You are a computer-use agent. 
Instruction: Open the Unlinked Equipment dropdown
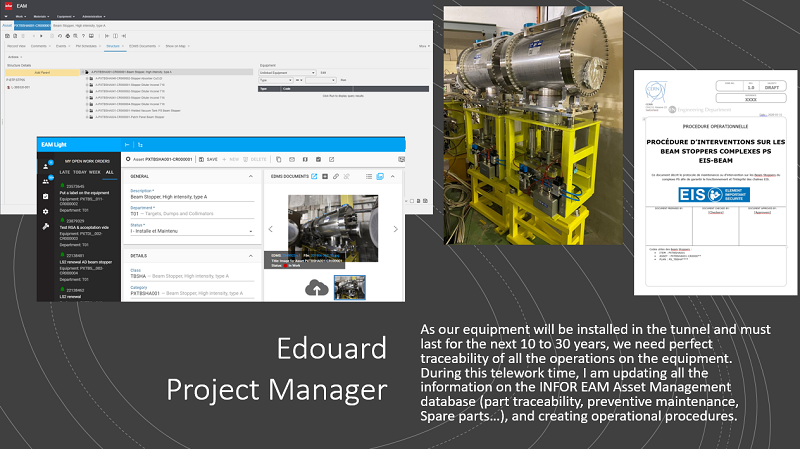[287, 72]
